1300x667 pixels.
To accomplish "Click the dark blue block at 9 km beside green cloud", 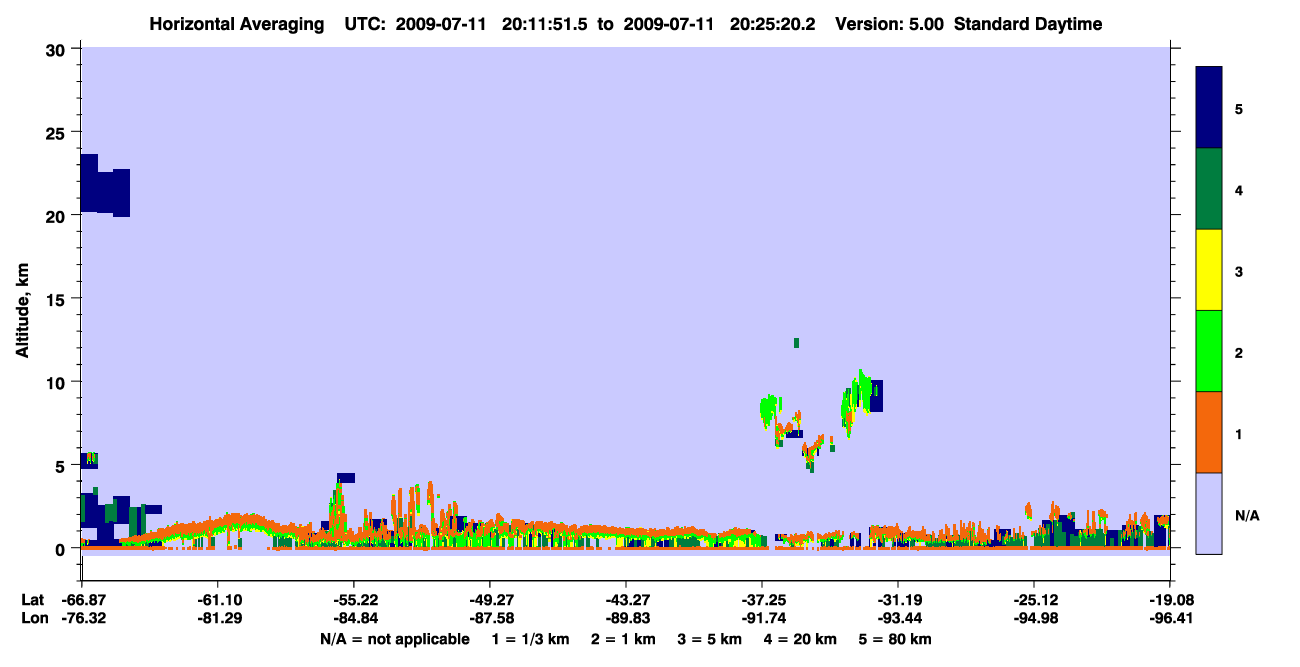I will click(x=876, y=396).
